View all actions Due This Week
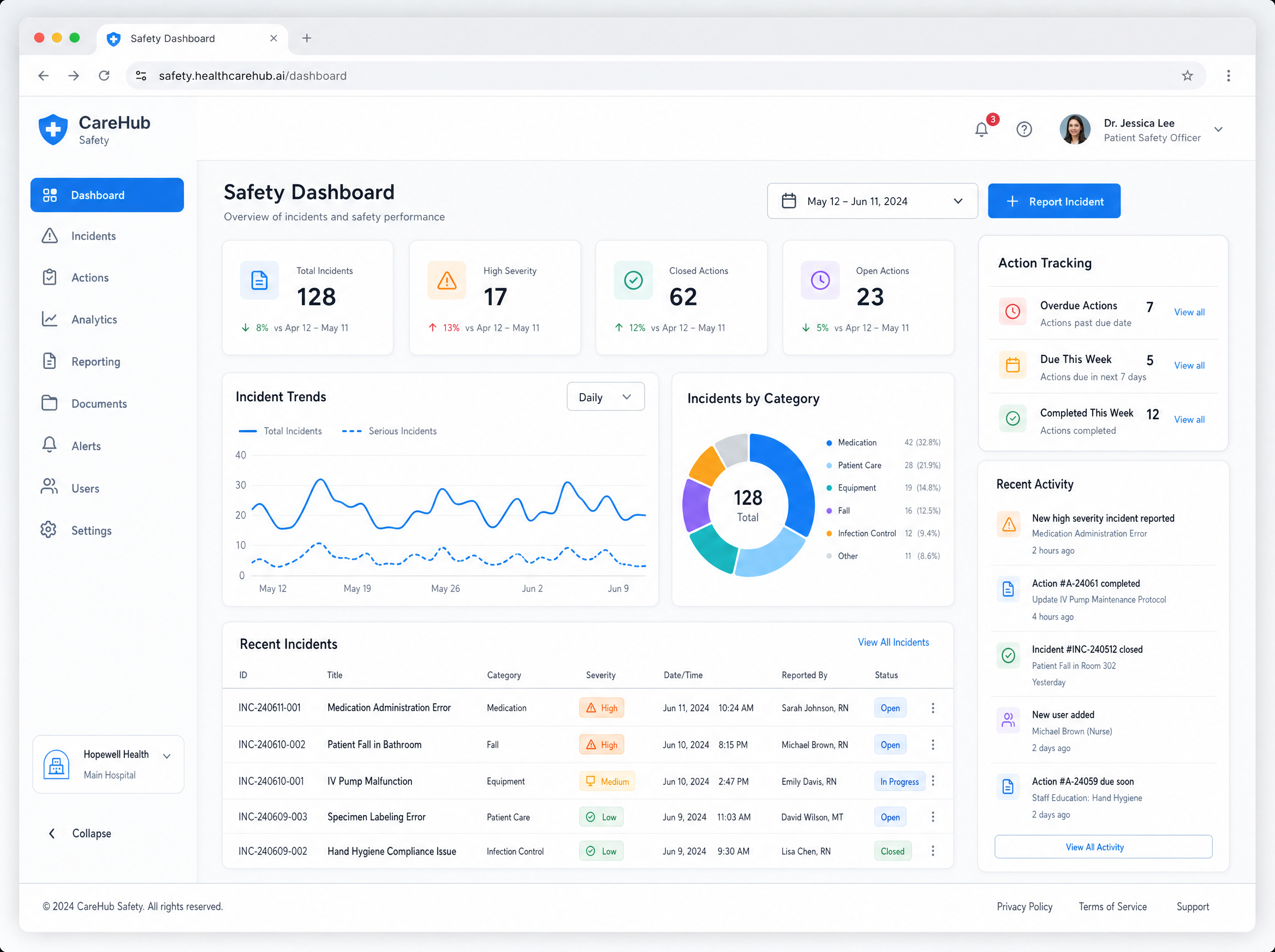 [1189, 365]
